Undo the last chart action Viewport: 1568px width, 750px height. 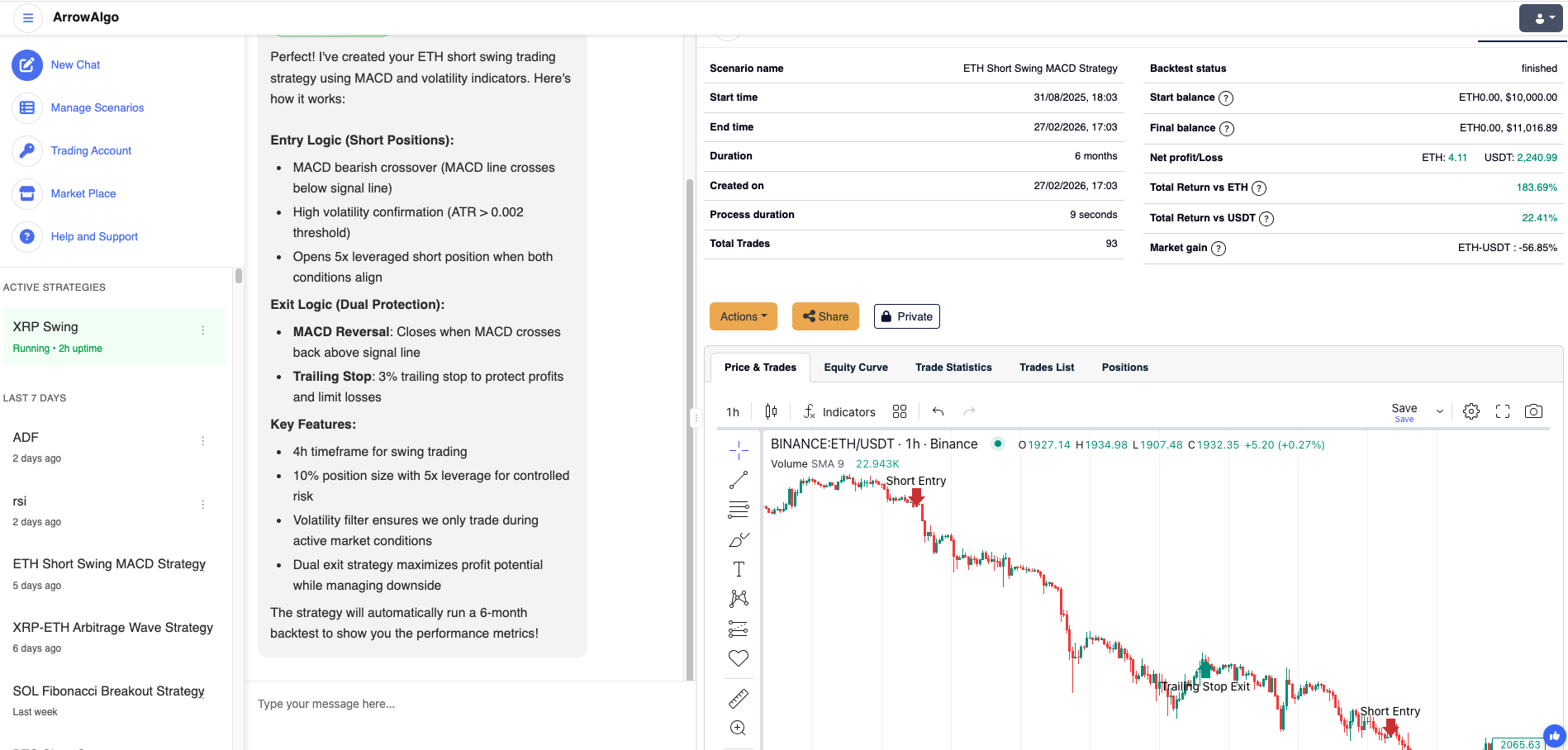pos(938,411)
